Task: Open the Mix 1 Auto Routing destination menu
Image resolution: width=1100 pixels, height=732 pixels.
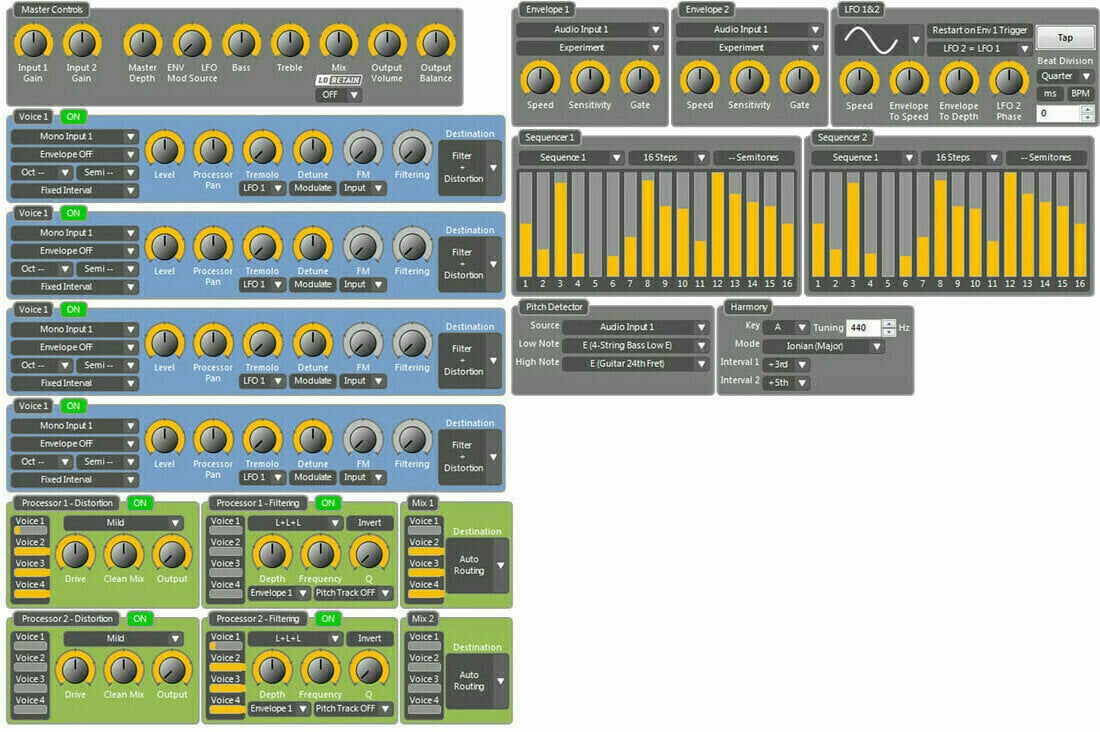Action: (x=477, y=565)
